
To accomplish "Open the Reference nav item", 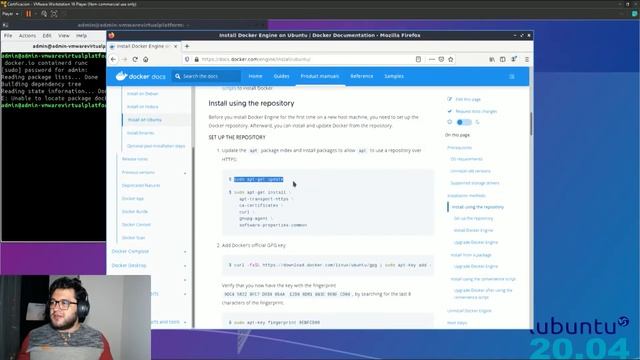I will pos(362,76).
